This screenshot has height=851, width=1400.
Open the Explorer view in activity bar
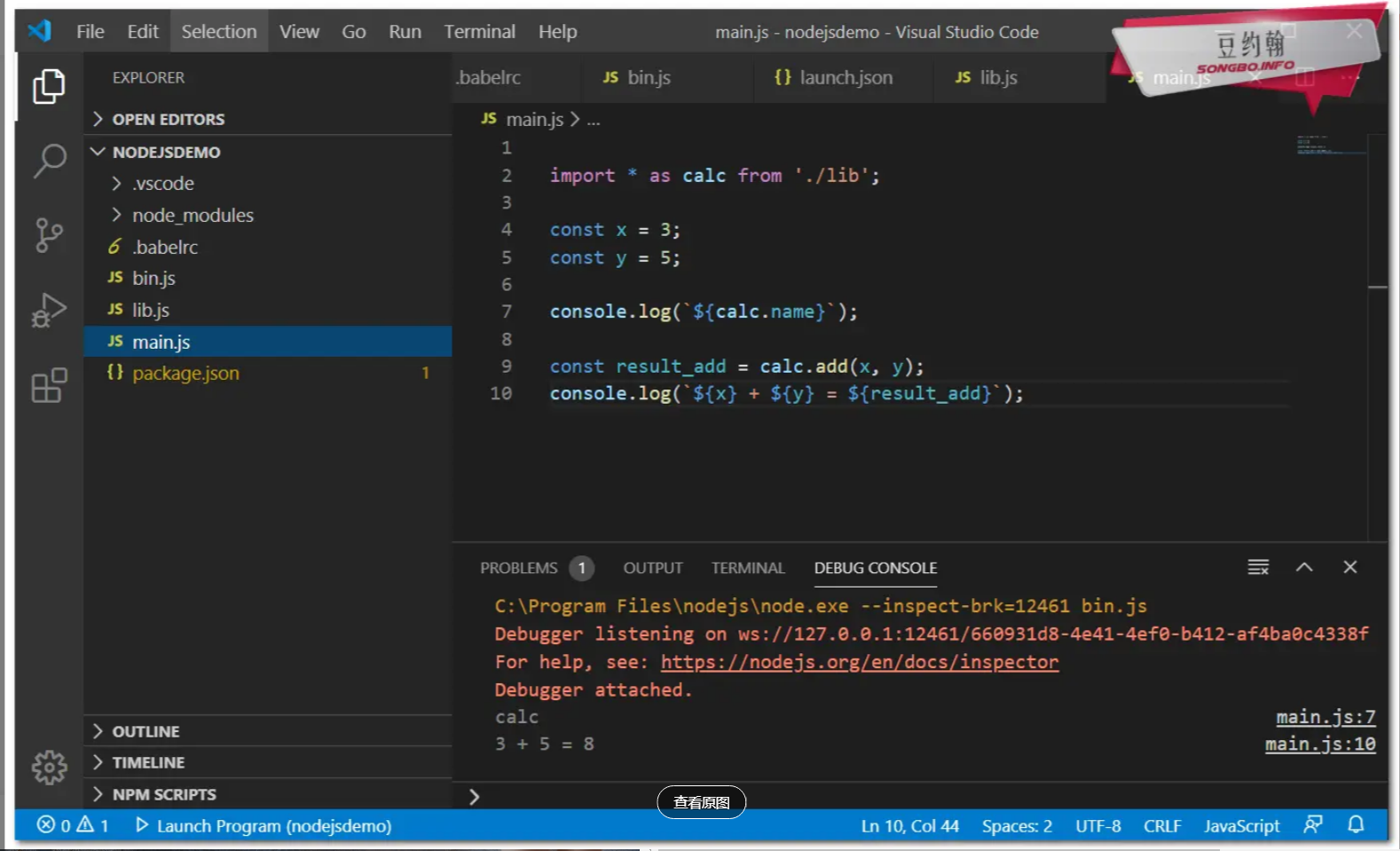pos(49,86)
